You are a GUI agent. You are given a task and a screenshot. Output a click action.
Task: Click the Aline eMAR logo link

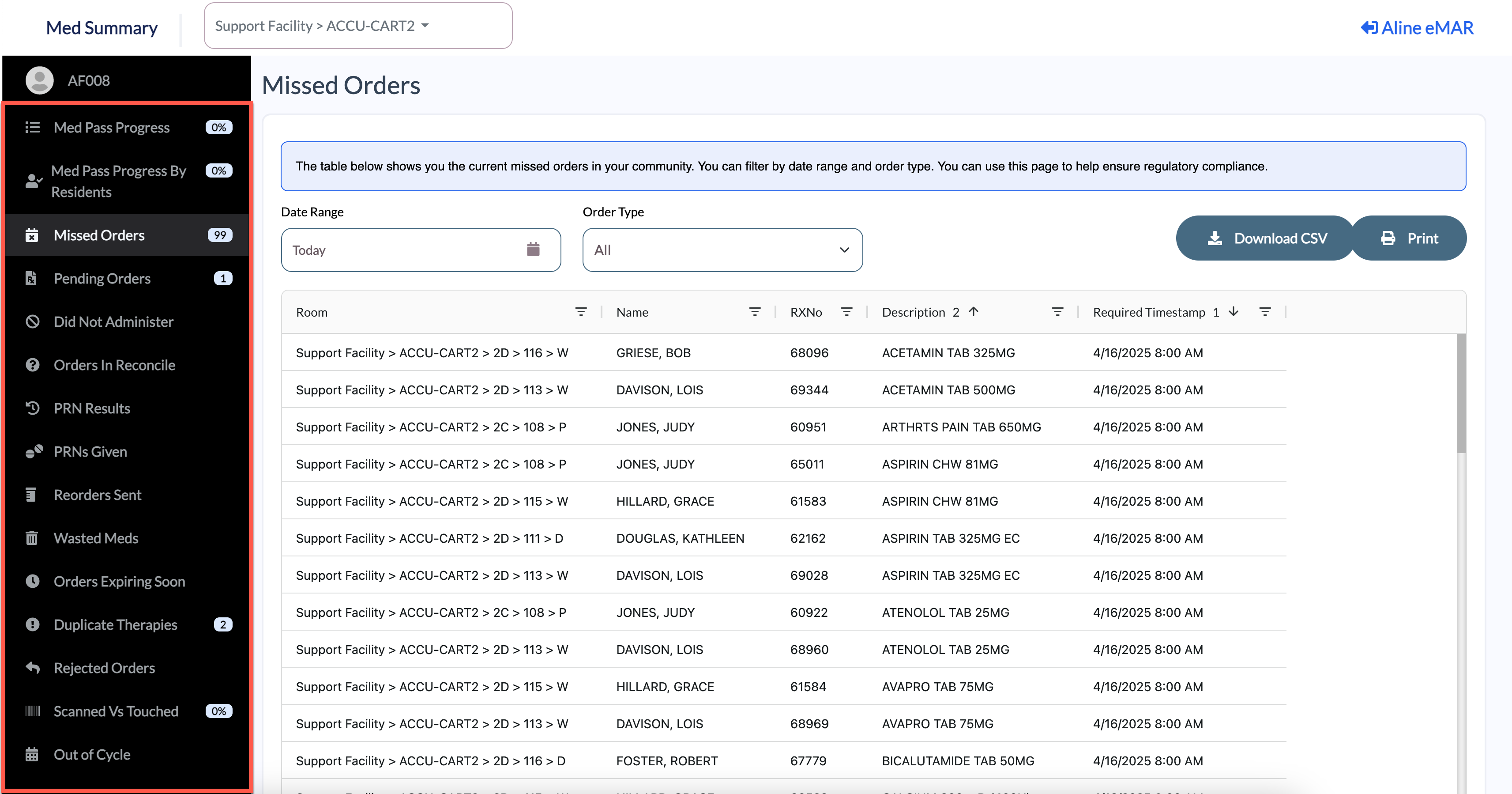pos(1417,28)
